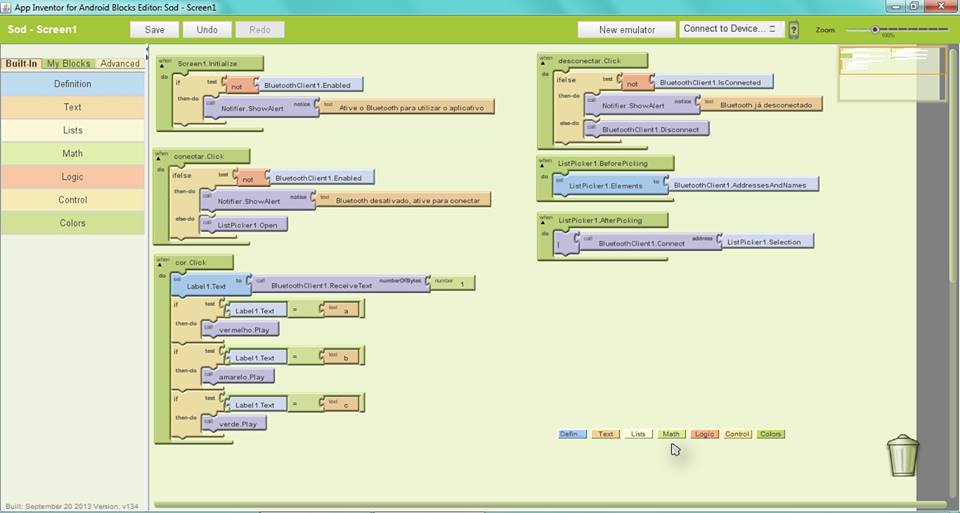Click the help question mark icon
Image resolution: width=960 pixels, height=513 pixels.
(794, 30)
